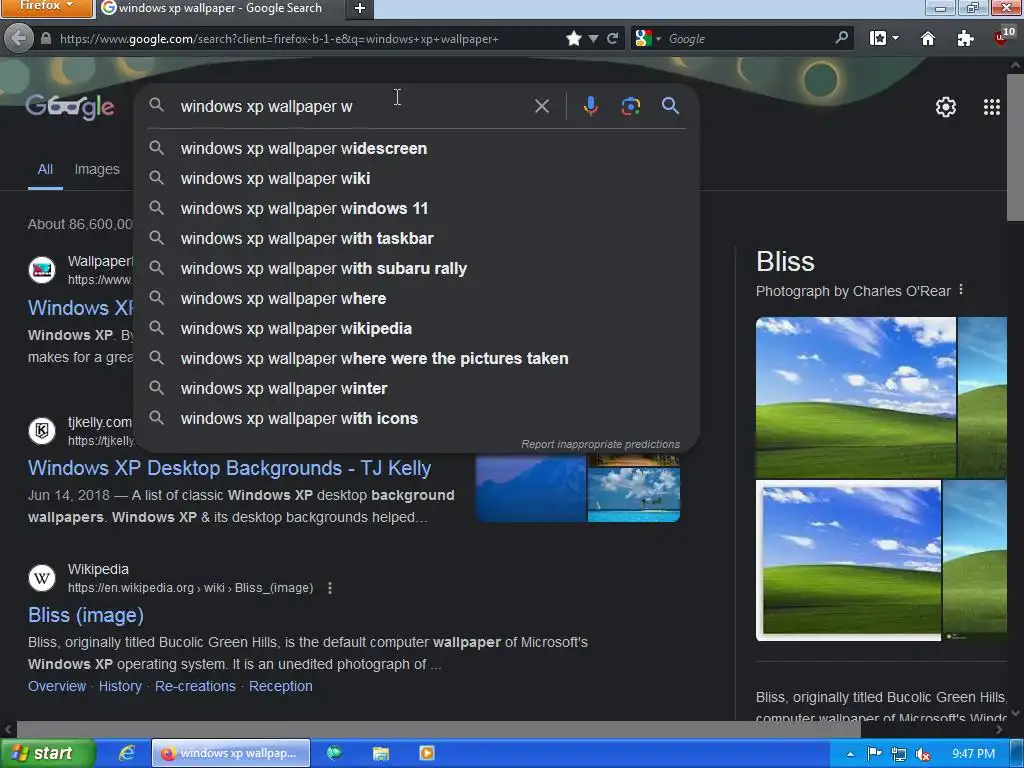
Task: Click the vertical page scrollbar thumb
Action: (1015, 147)
